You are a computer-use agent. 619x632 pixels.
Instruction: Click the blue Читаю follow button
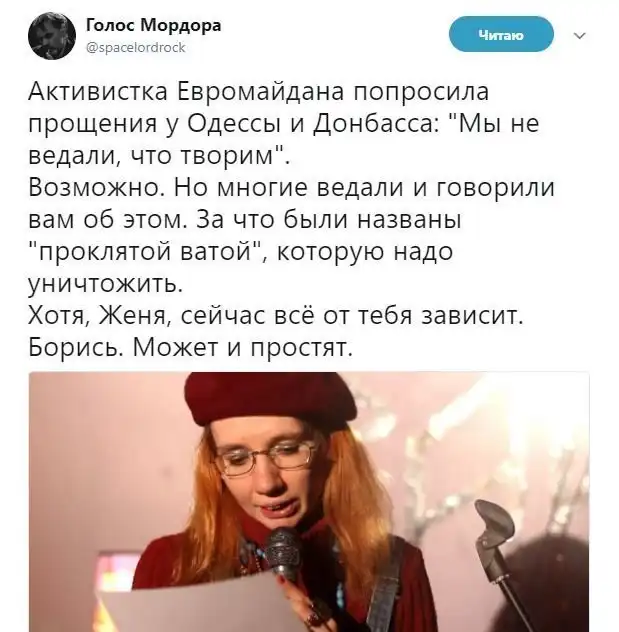pyautogui.click(x=501, y=35)
